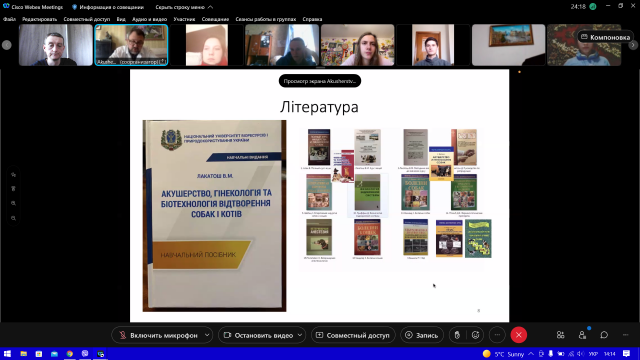Select first participant video thumbnail
Viewport: 640px width, 360px height.
56,45
